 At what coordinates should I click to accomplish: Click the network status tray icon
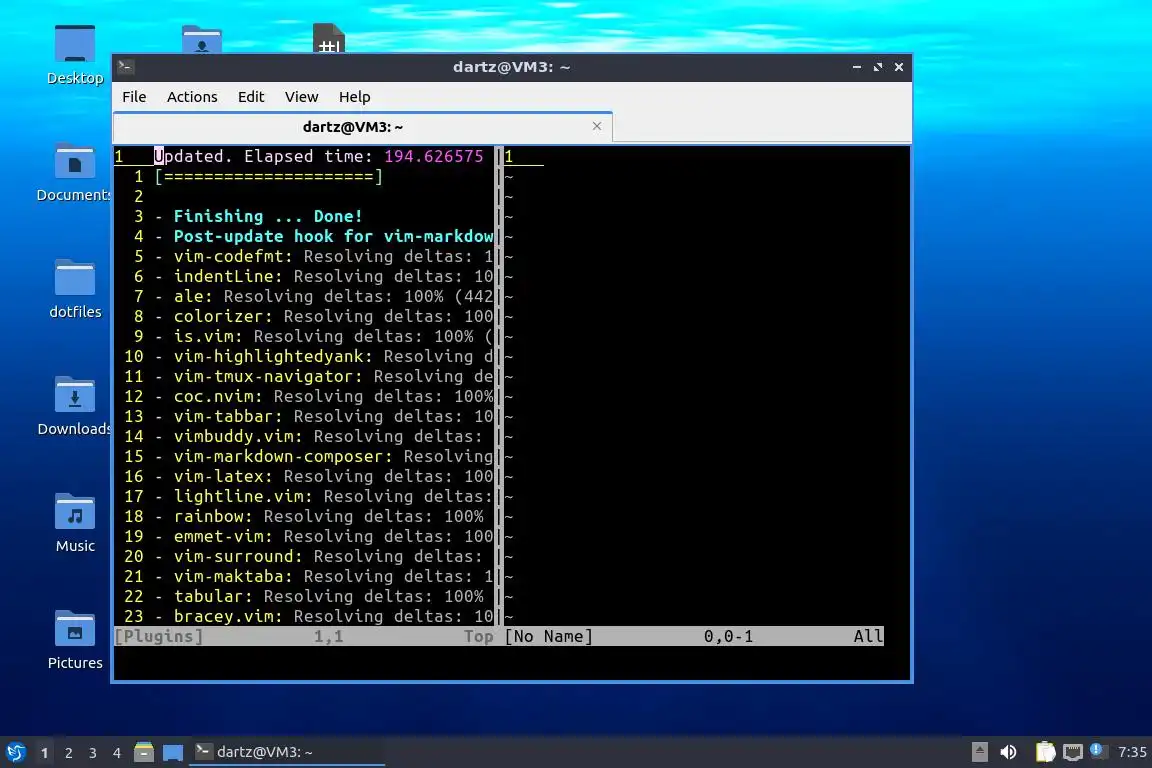pyautogui.click(x=1073, y=752)
